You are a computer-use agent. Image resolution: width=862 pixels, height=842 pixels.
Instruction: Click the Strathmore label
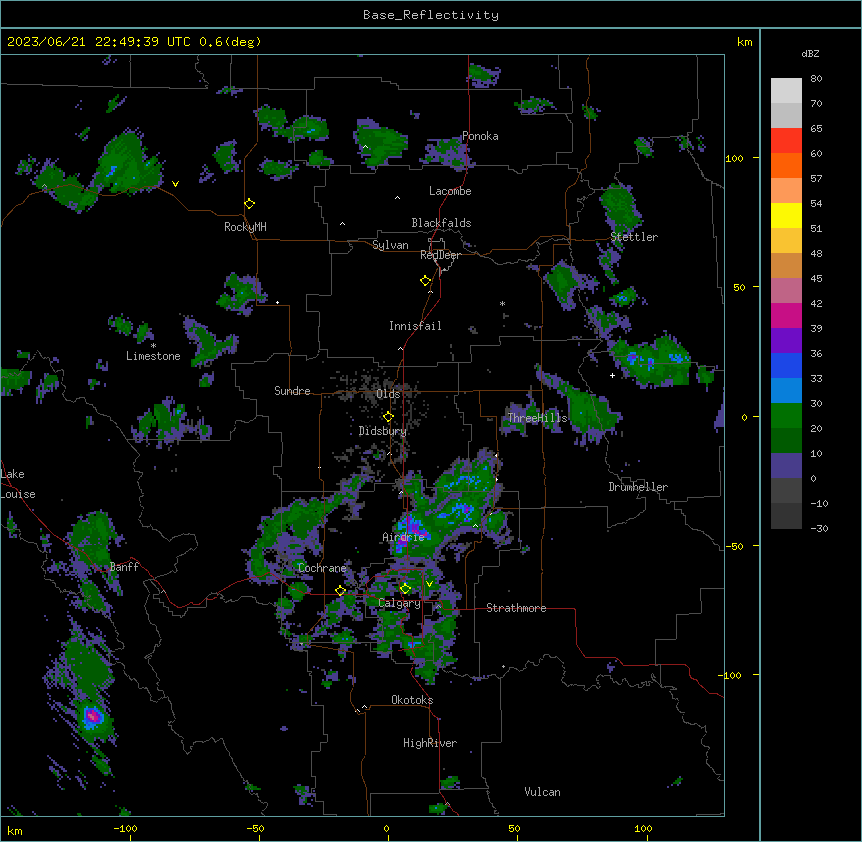pyautogui.click(x=516, y=608)
